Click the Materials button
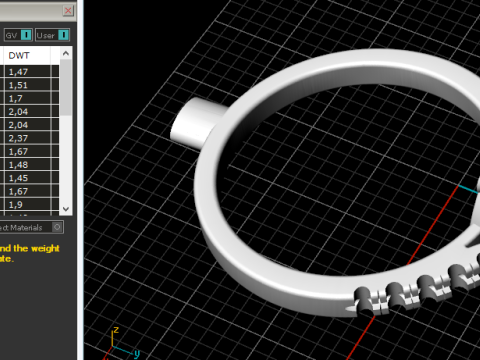This screenshot has width=480, height=360. click(31, 227)
